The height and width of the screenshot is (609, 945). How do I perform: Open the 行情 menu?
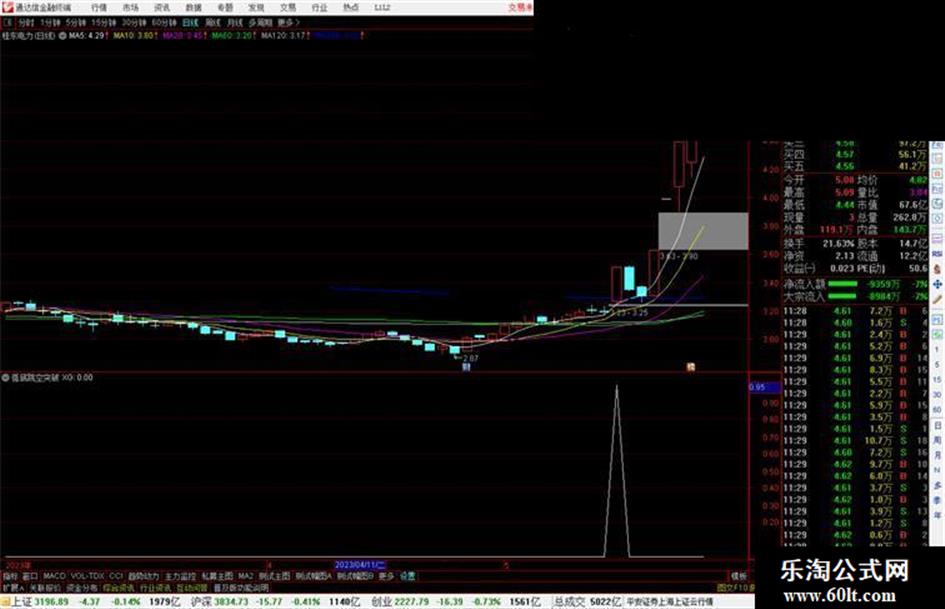pyautogui.click(x=99, y=8)
